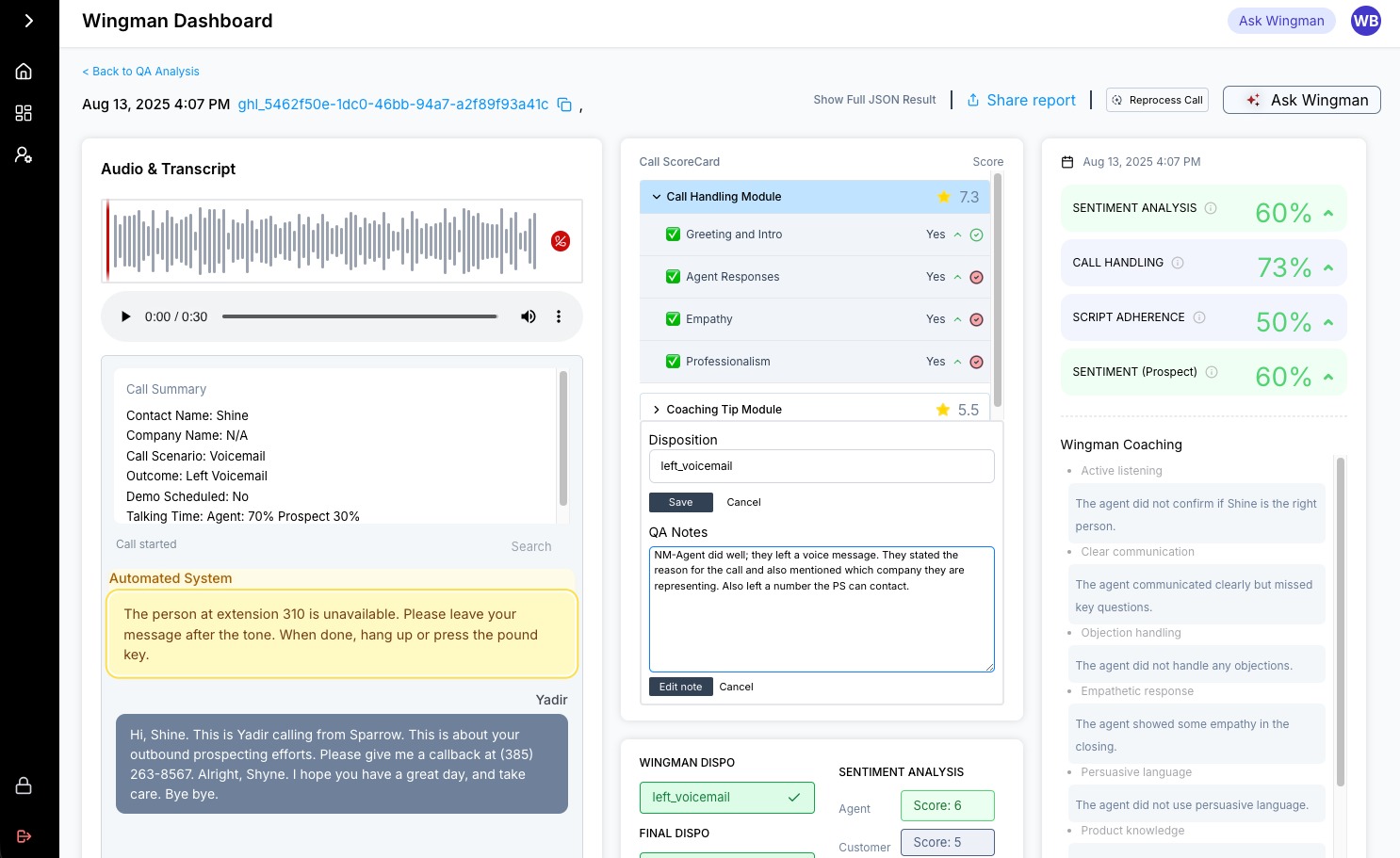1400x858 pixels.
Task: Collapse the Call Handling Module section
Action: [x=657, y=197]
